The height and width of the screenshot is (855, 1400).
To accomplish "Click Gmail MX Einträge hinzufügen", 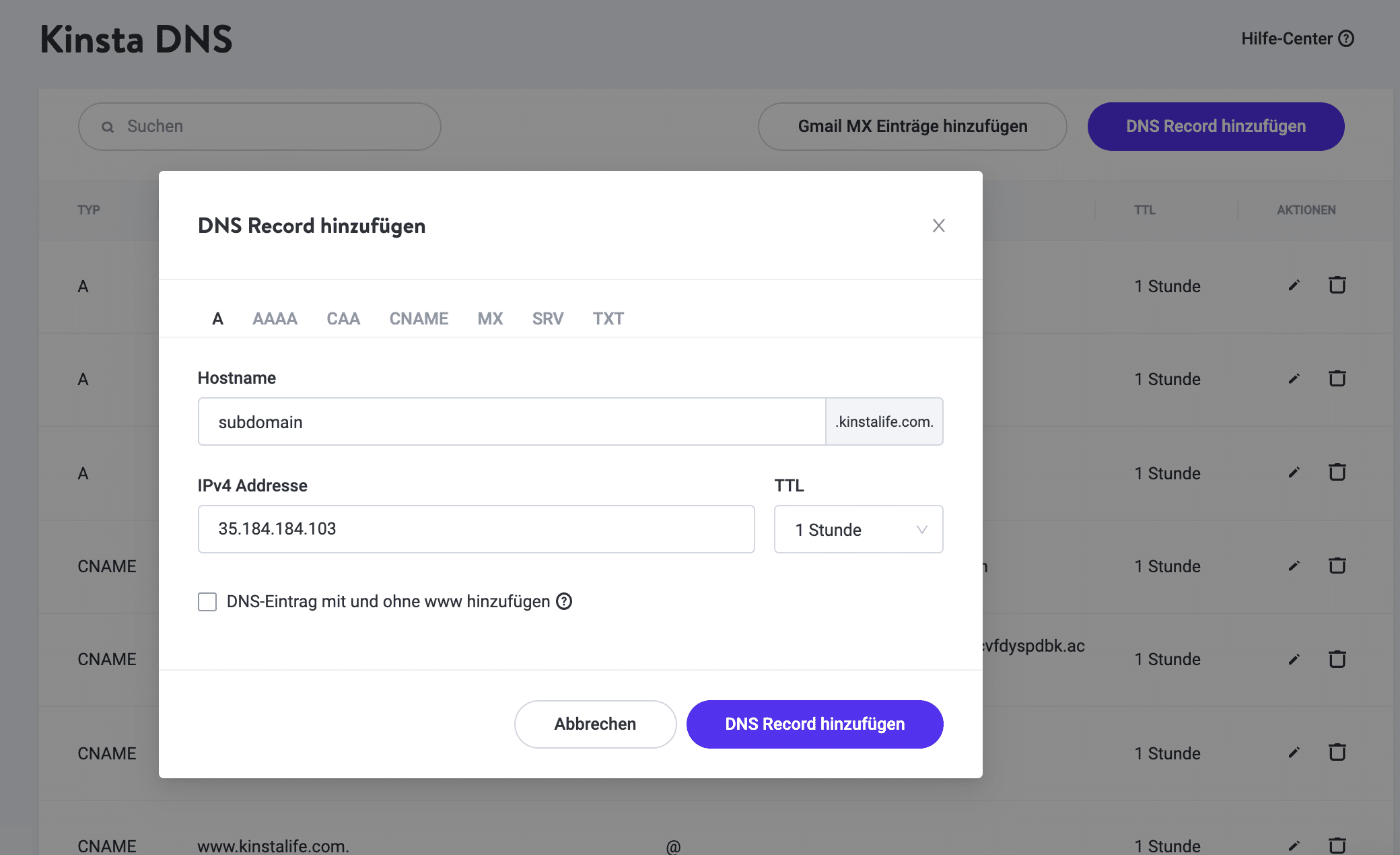I will coord(911,126).
